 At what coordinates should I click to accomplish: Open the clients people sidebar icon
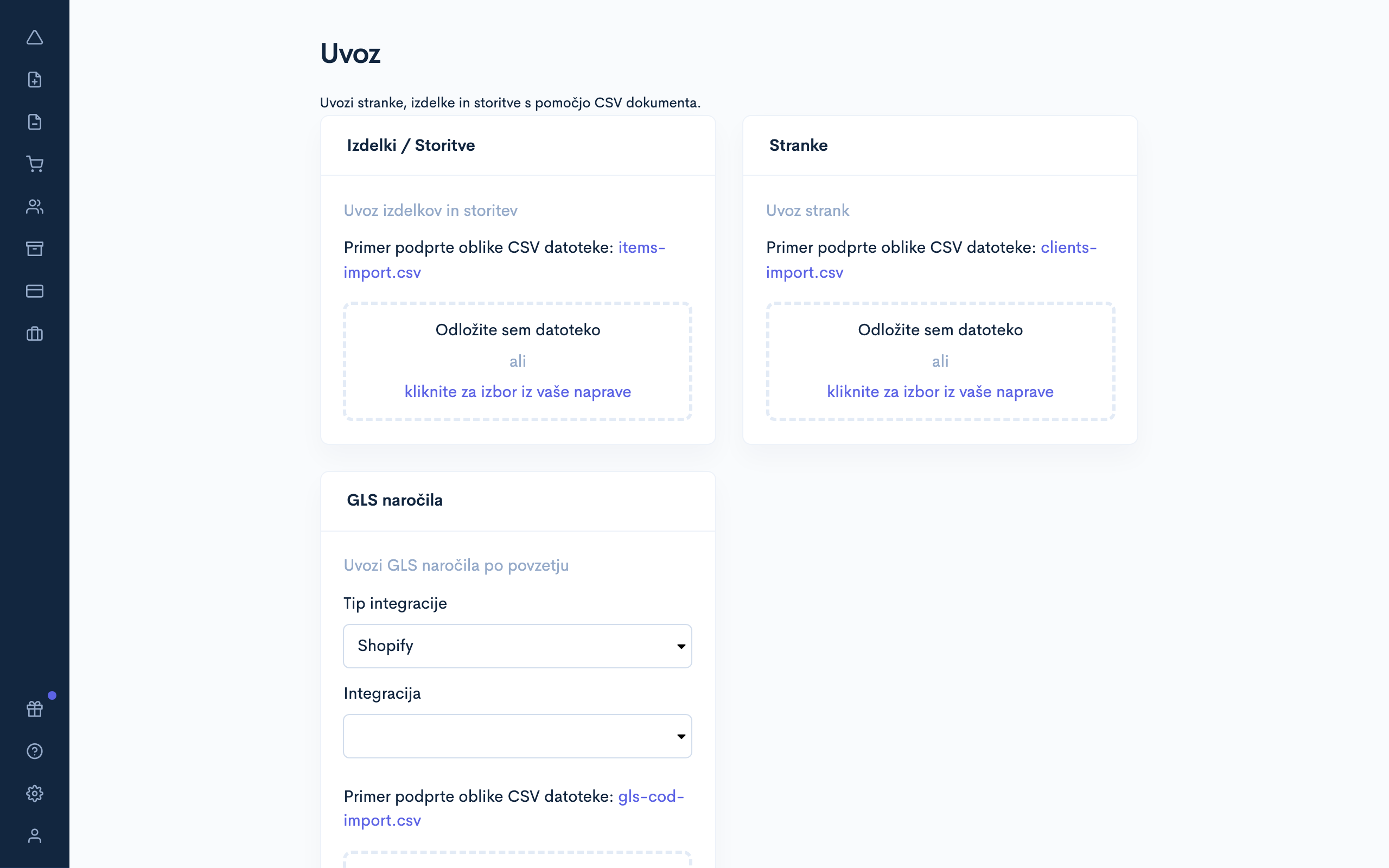click(x=34, y=207)
